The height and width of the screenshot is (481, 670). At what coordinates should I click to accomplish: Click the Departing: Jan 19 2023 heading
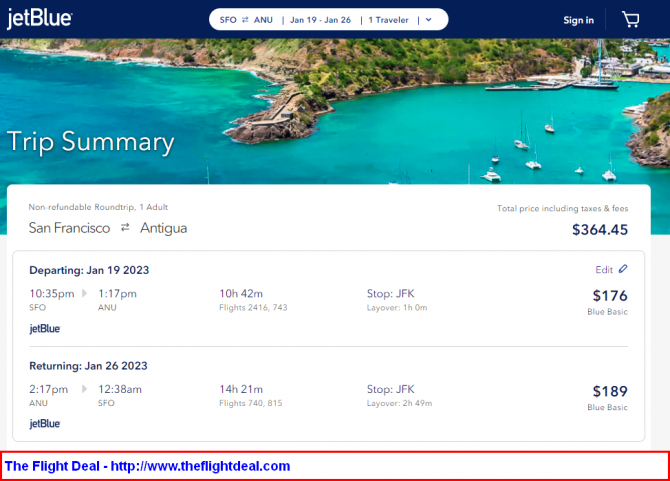(89, 270)
